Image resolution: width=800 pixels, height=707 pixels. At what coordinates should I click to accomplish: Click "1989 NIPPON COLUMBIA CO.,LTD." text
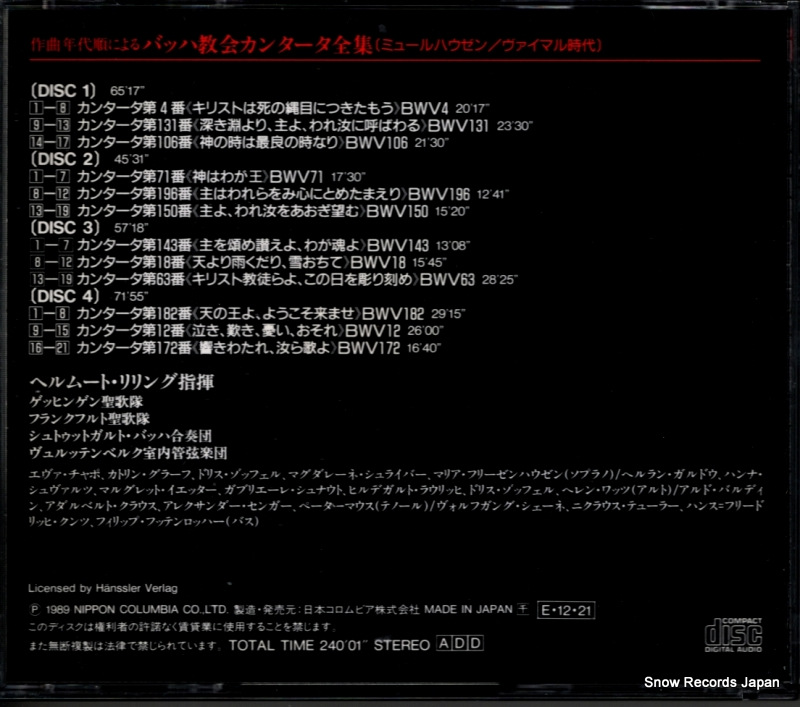tap(137, 610)
